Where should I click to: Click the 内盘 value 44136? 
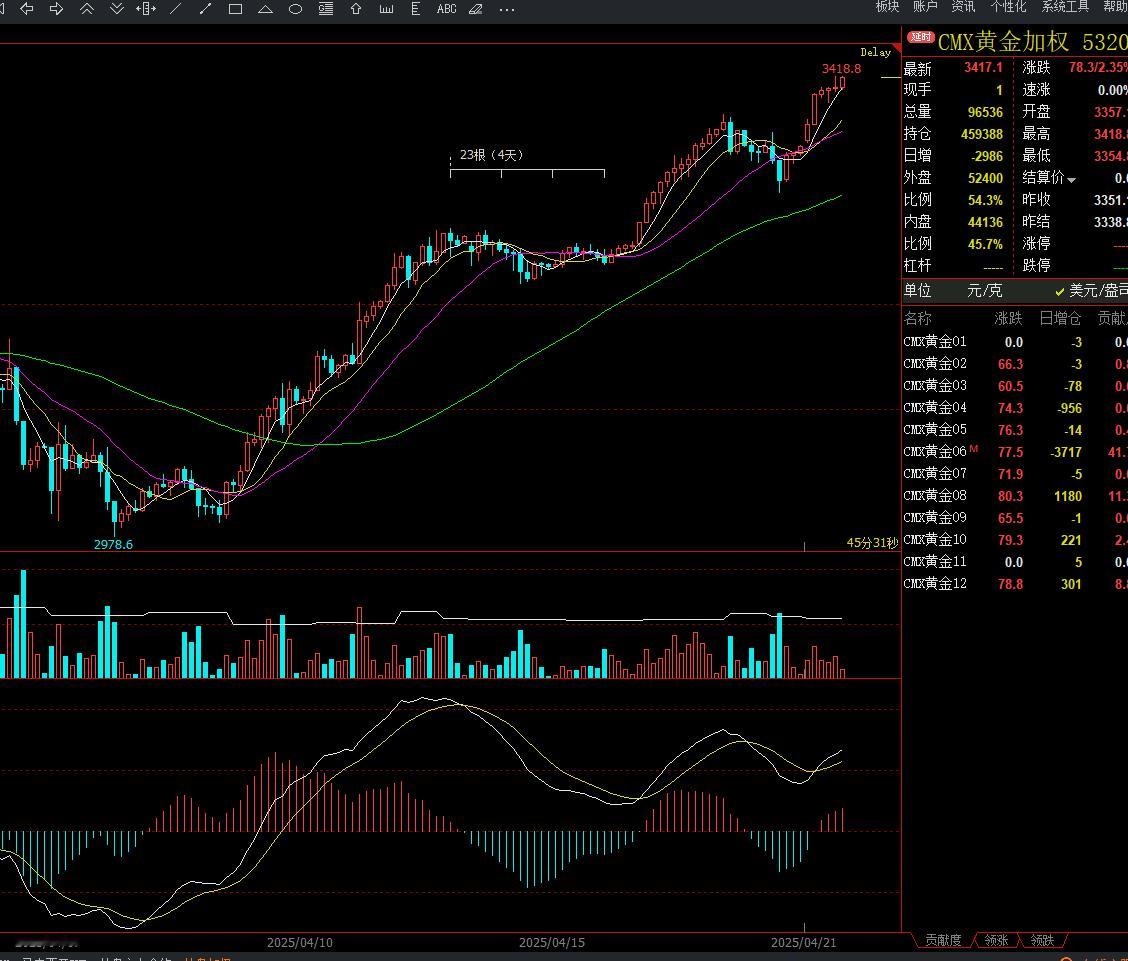986,222
